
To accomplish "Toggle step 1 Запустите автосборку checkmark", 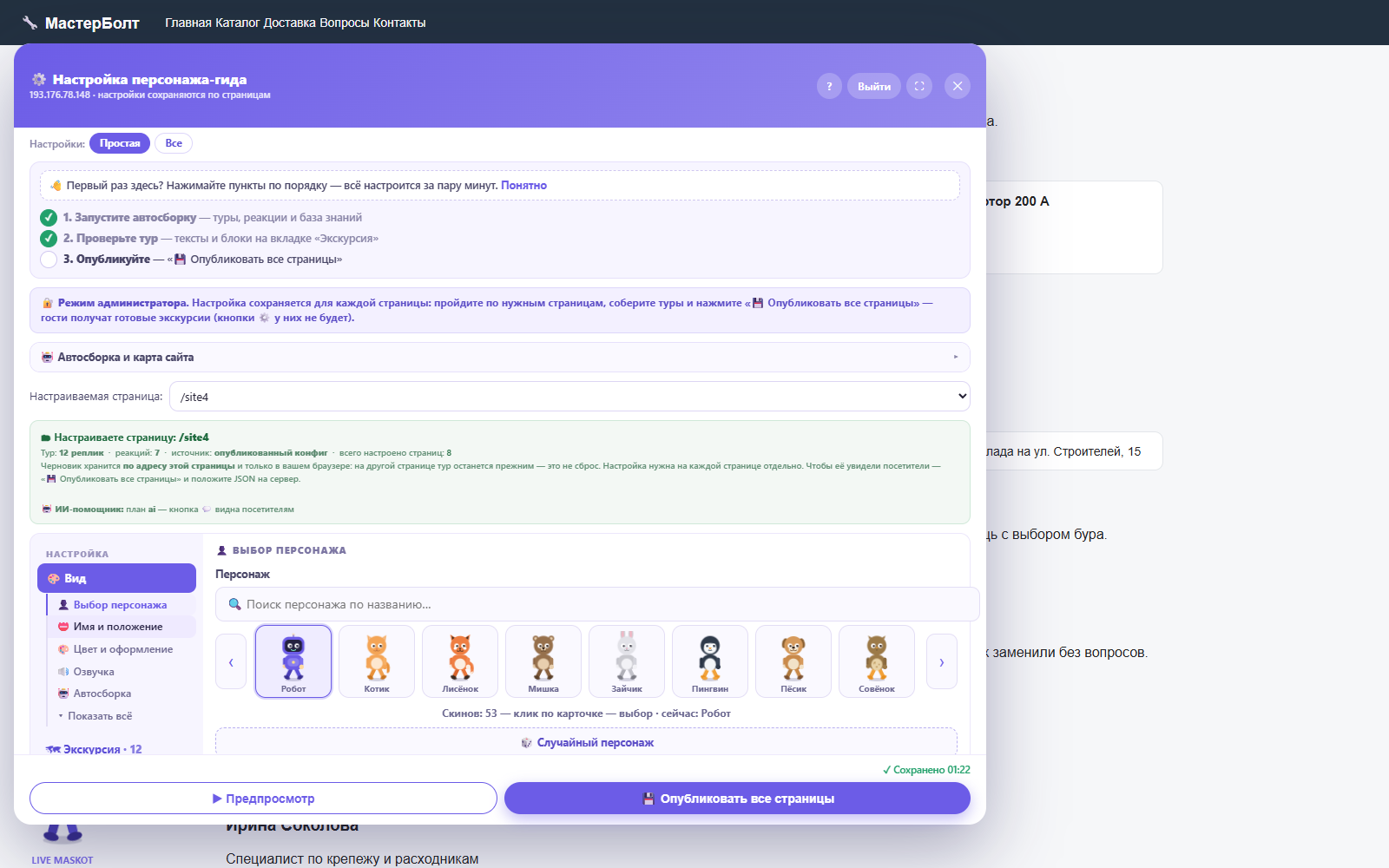I will tap(49, 218).
